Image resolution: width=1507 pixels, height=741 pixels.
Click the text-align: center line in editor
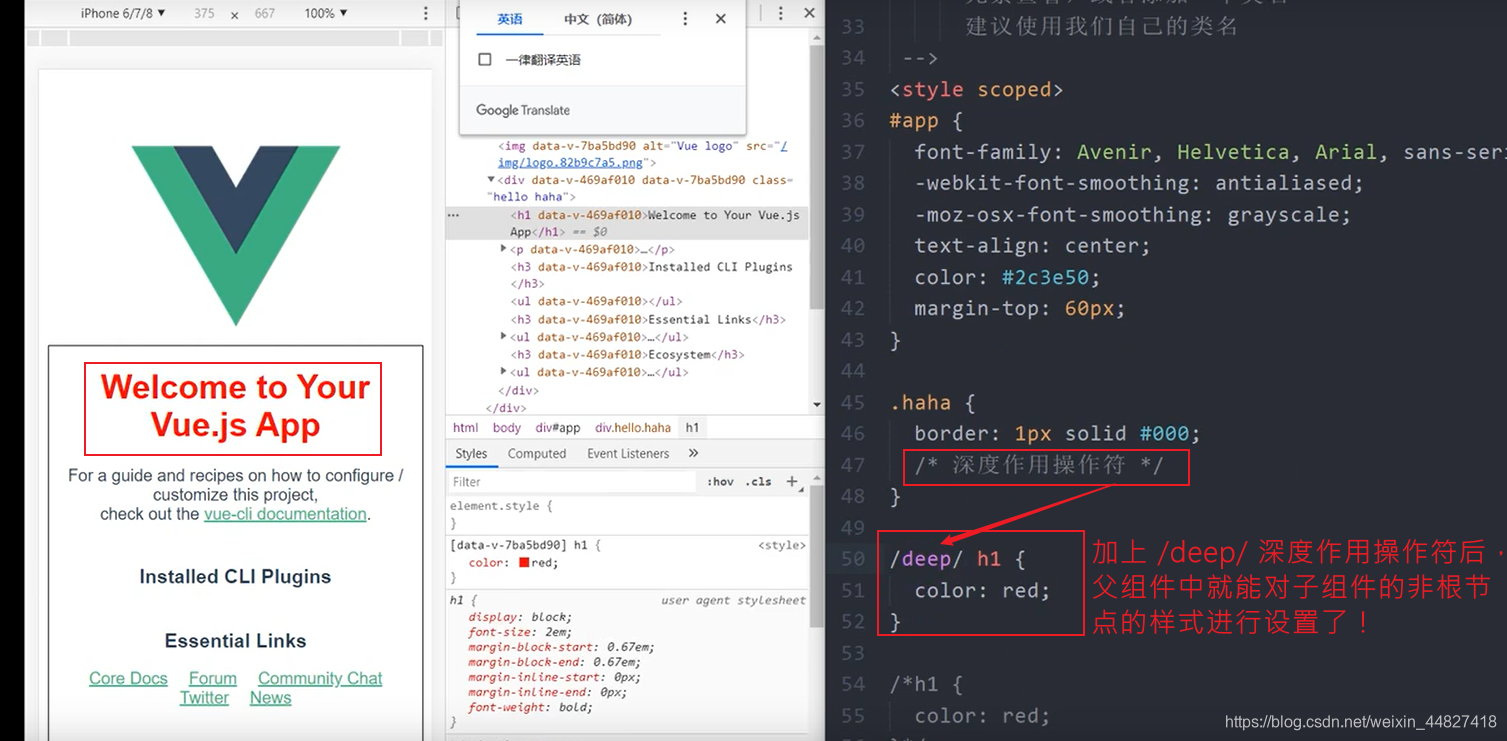click(1032, 246)
